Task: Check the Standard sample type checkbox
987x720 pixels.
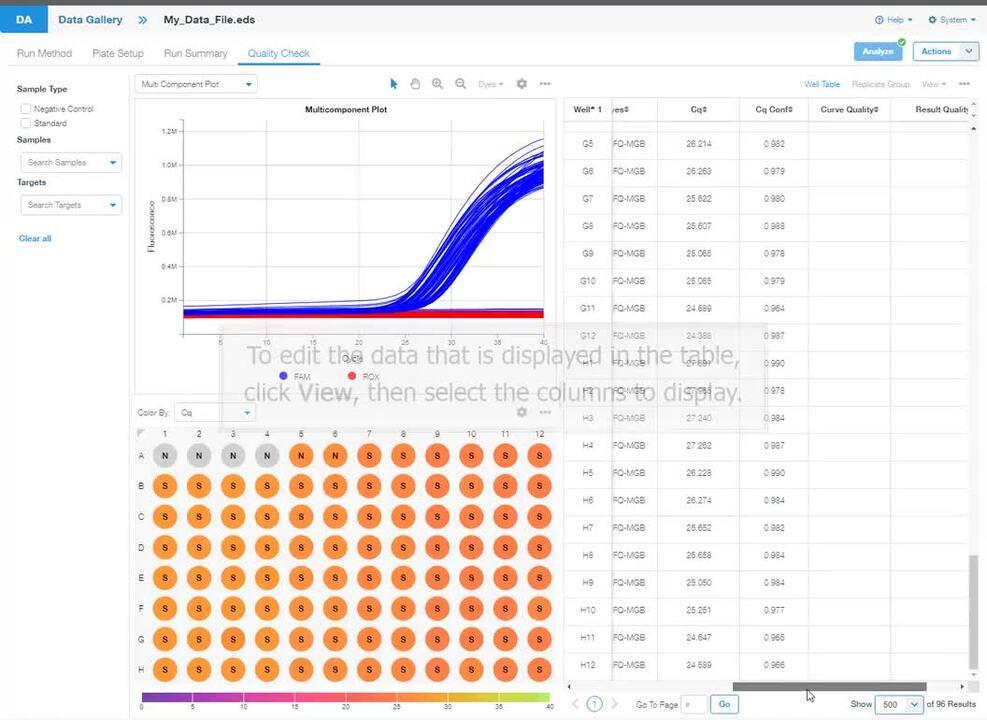Action: [x=26, y=123]
